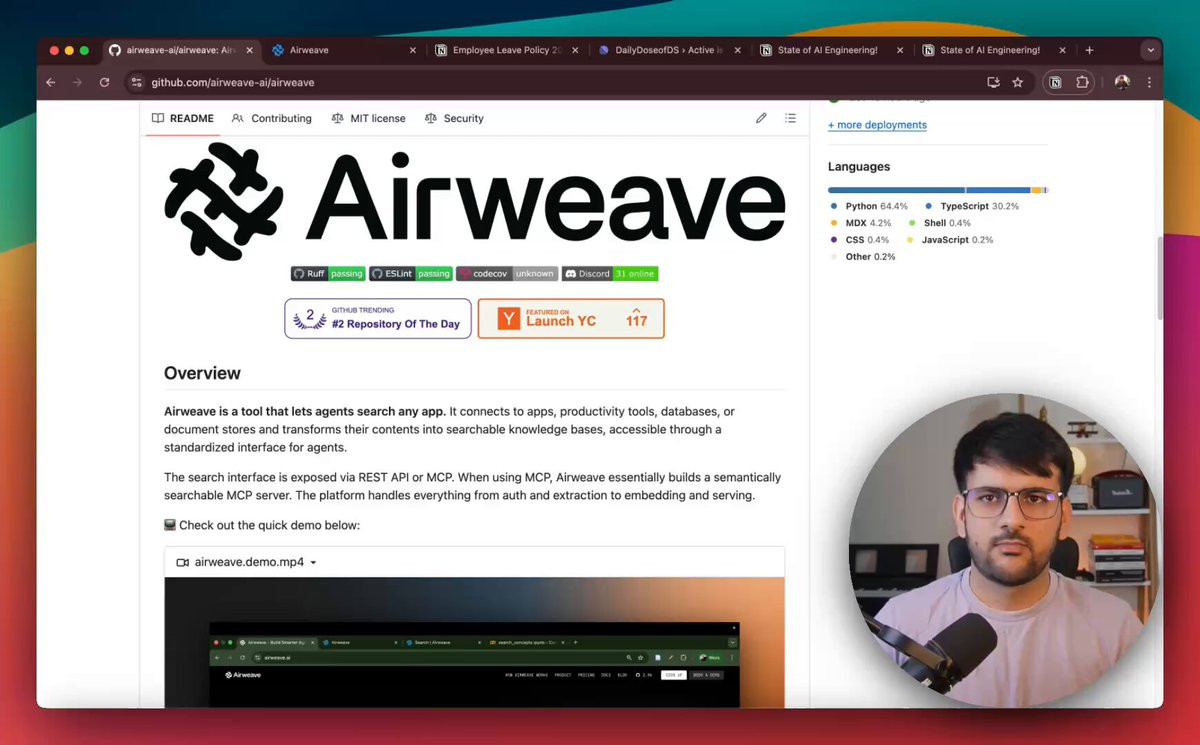Viewport: 1200px width, 745px height.
Task: Click the MDX 4.2% language link
Action: 861,223
